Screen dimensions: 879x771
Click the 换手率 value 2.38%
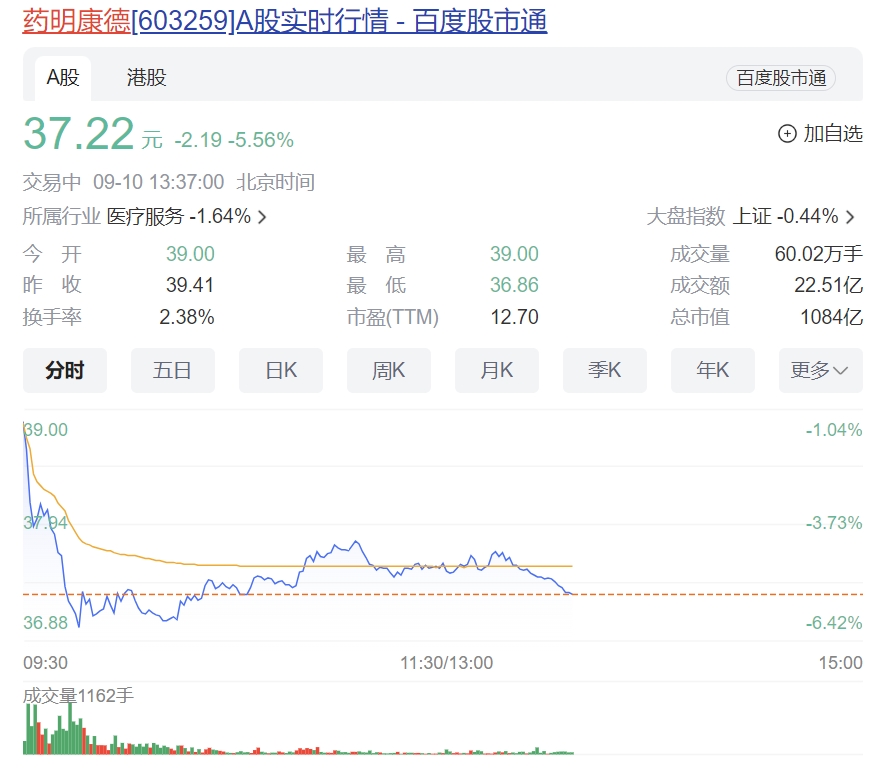coord(187,317)
